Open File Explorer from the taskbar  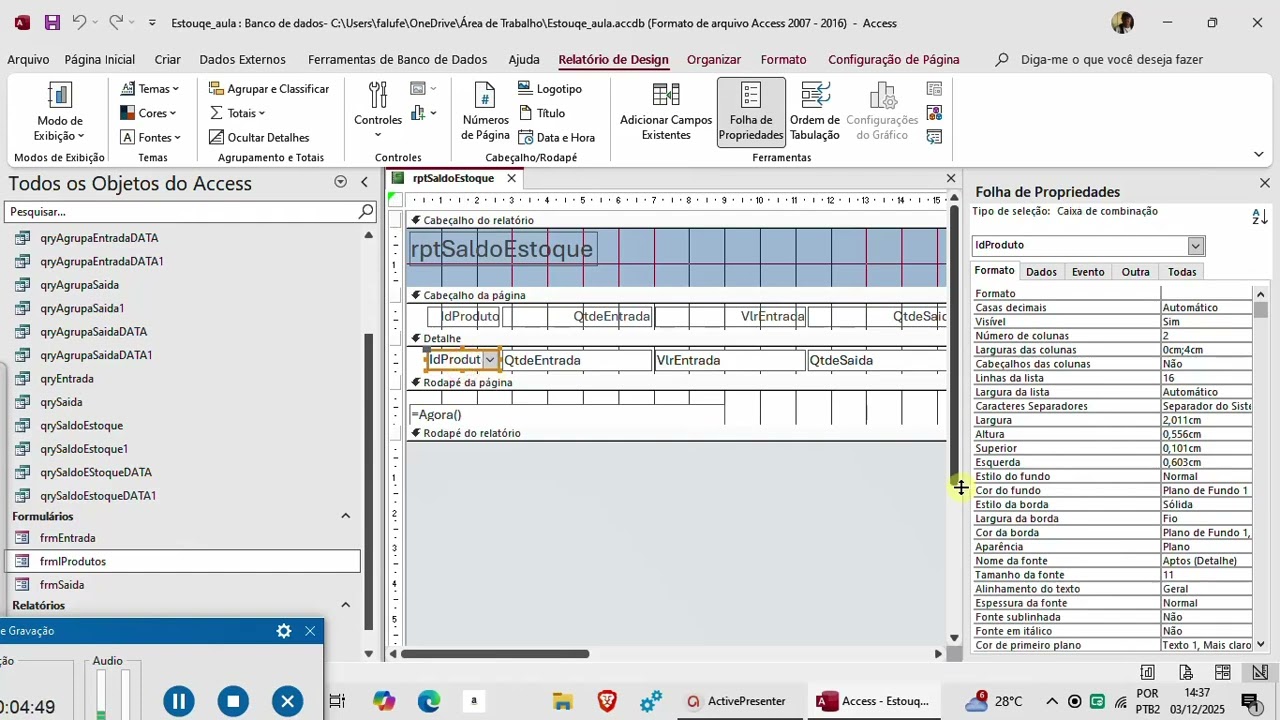[562, 701]
